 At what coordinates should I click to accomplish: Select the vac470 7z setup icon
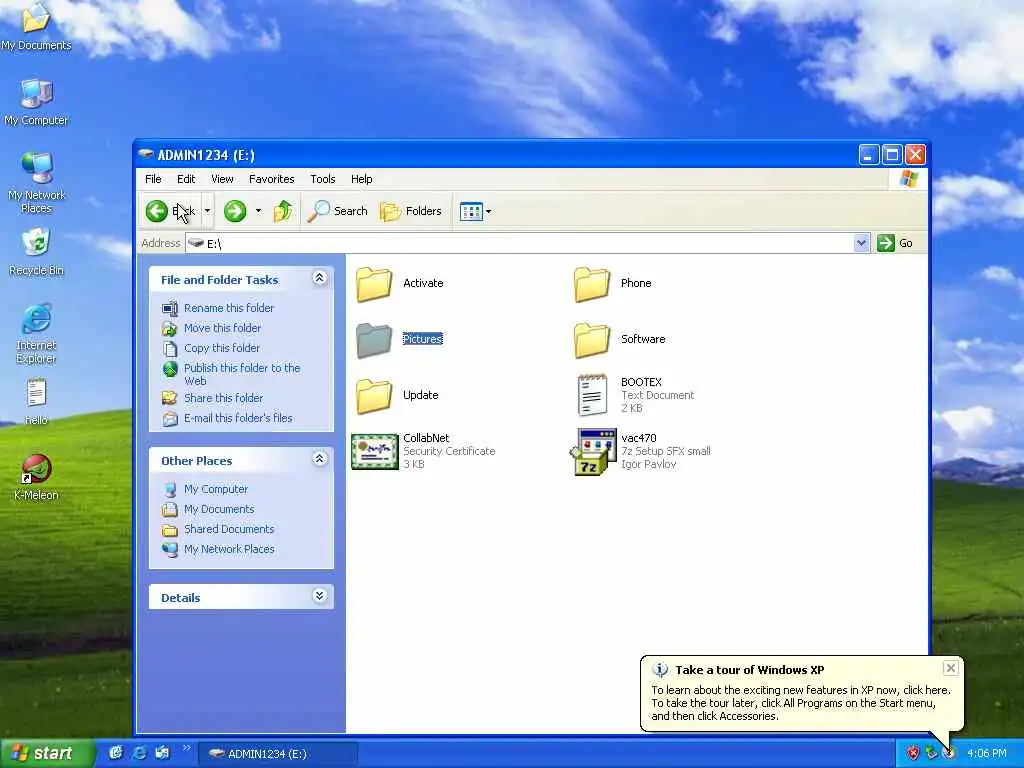point(593,451)
